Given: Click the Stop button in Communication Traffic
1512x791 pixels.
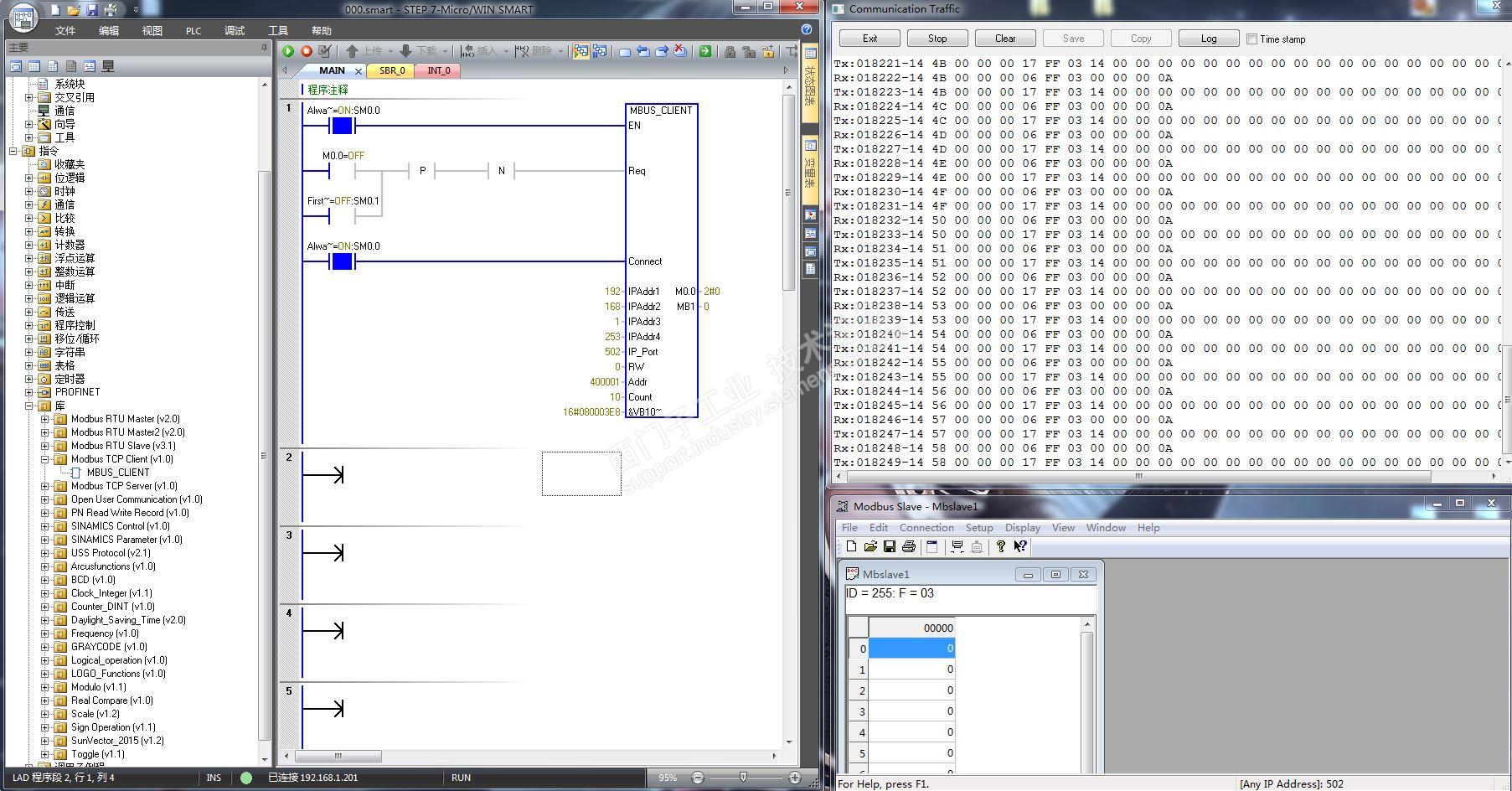Looking at the screenshot, I should [937, 39].
